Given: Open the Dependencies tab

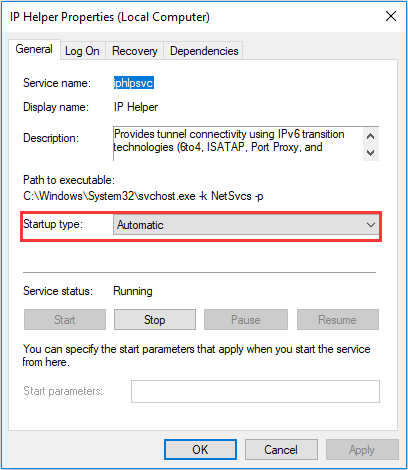Looking at the screenshot, I should [204, 51].
